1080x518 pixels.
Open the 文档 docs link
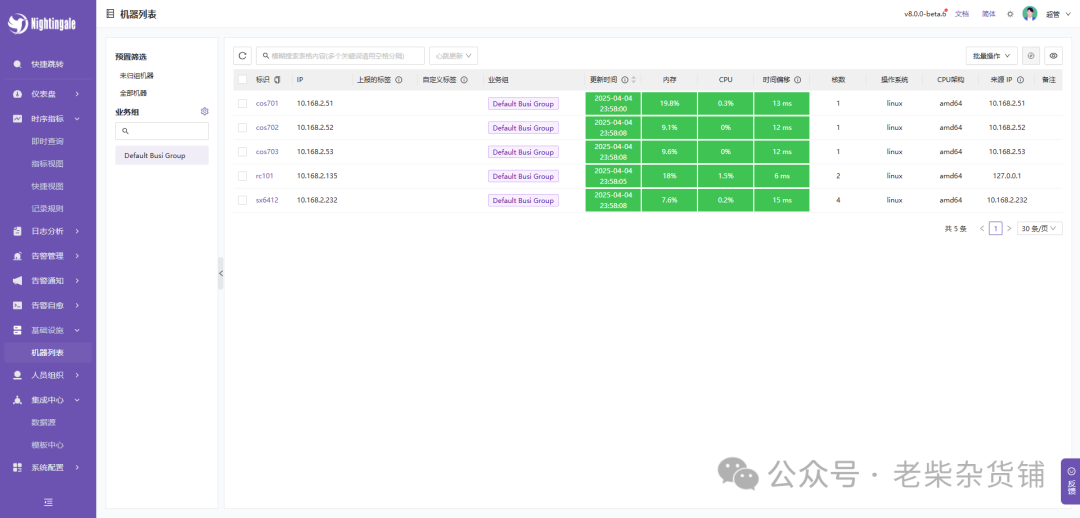962,14
